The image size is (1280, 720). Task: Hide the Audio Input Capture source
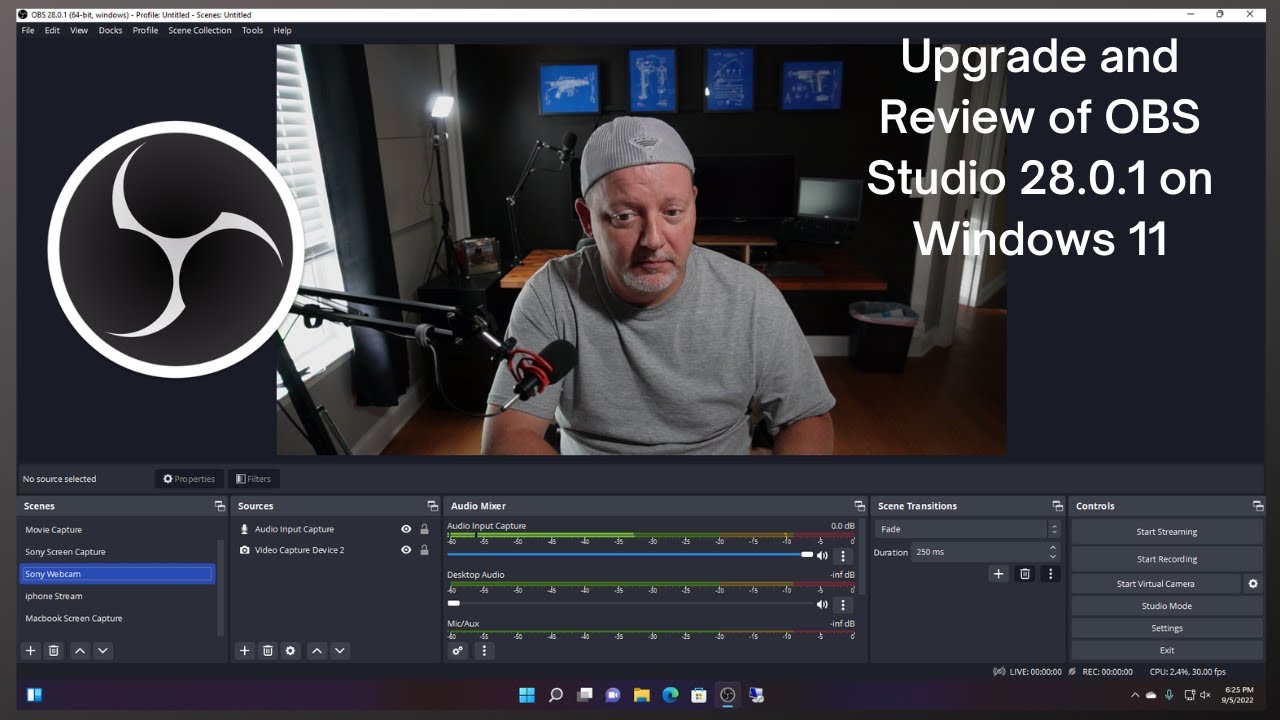406,529
